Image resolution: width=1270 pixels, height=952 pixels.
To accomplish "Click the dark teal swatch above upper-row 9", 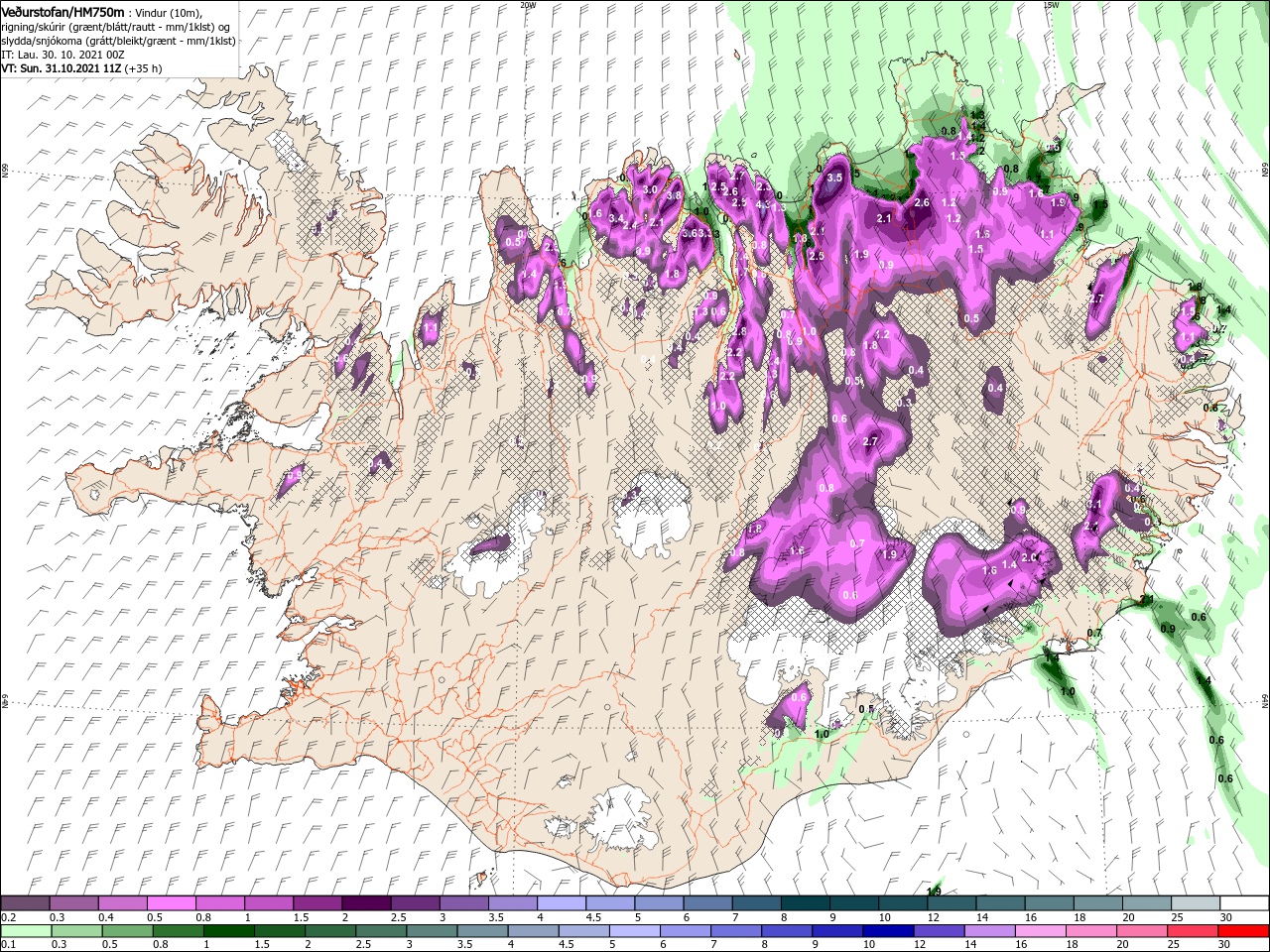I will click(x=853, y=903).
